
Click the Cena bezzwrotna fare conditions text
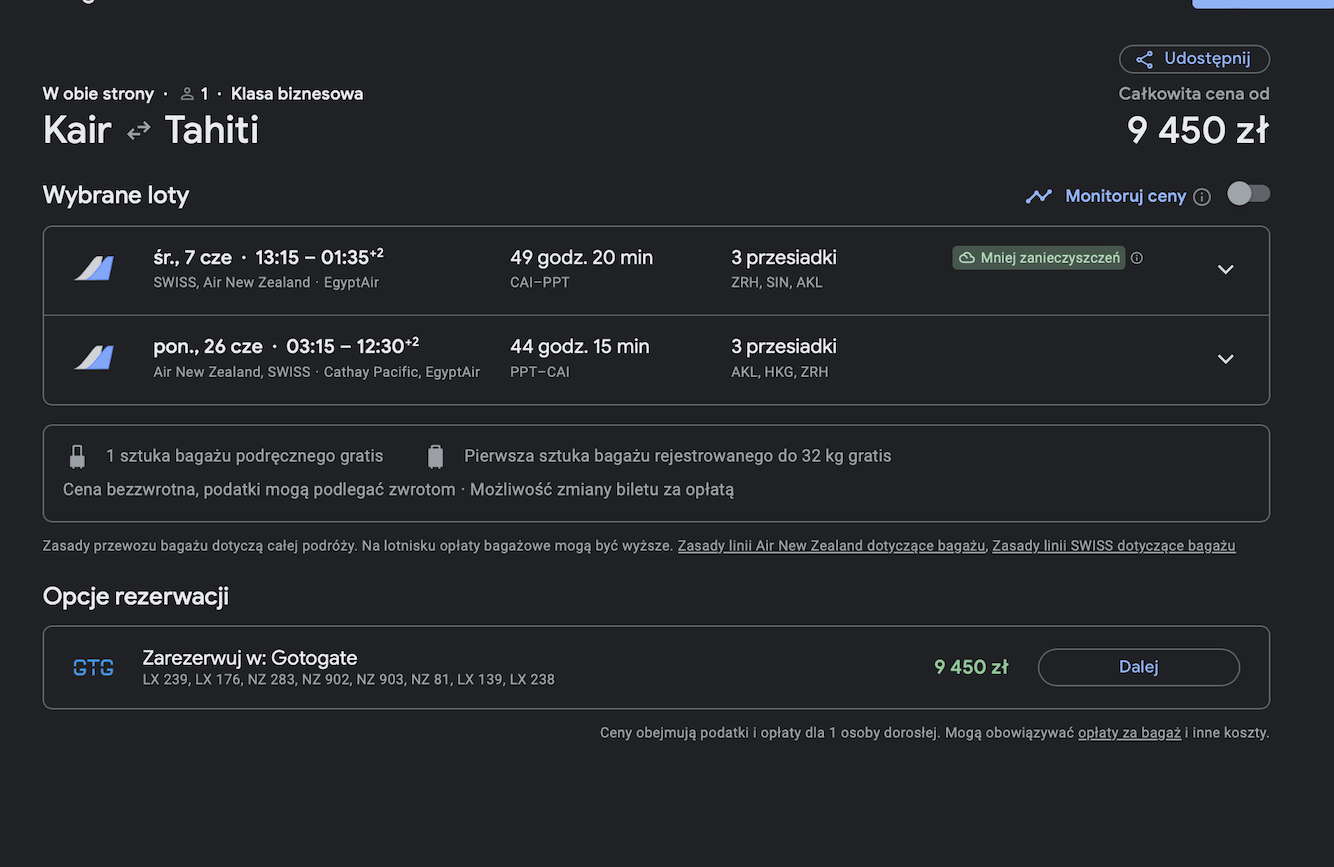pyautogui.click(x=399, y=490)
